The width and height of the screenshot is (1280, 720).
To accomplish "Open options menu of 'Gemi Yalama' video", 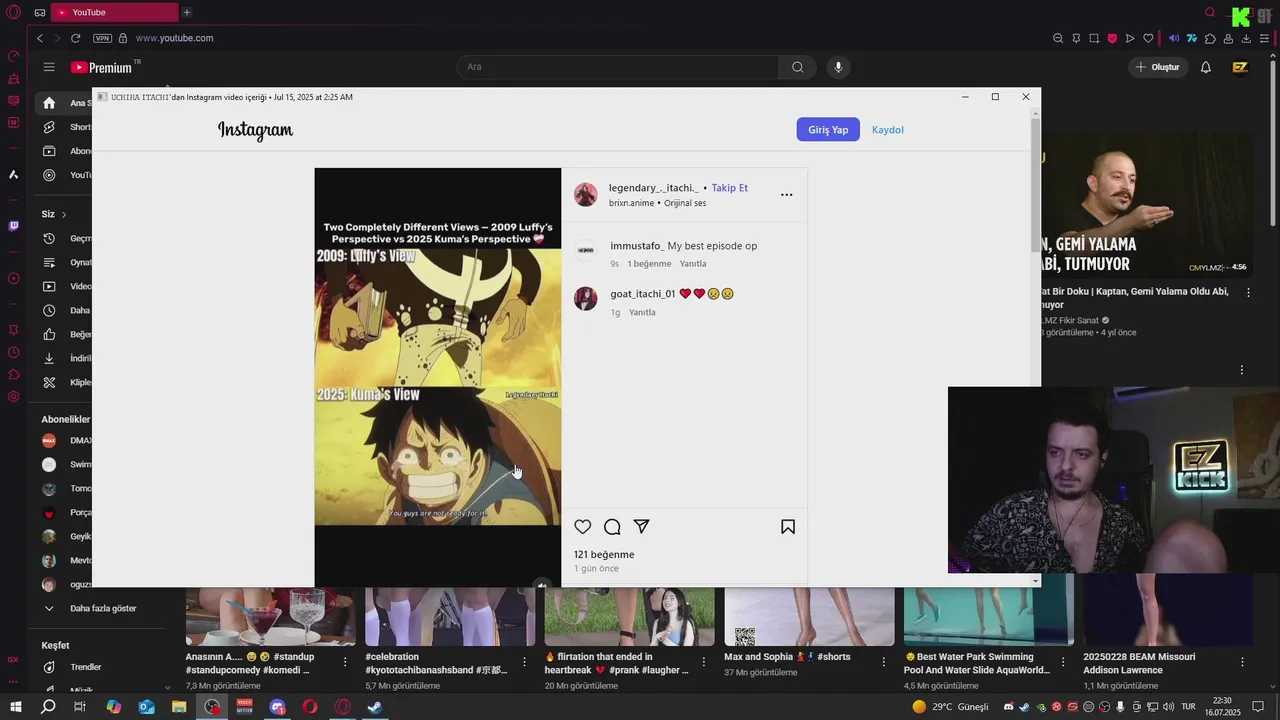I will tap(1248, 293).
